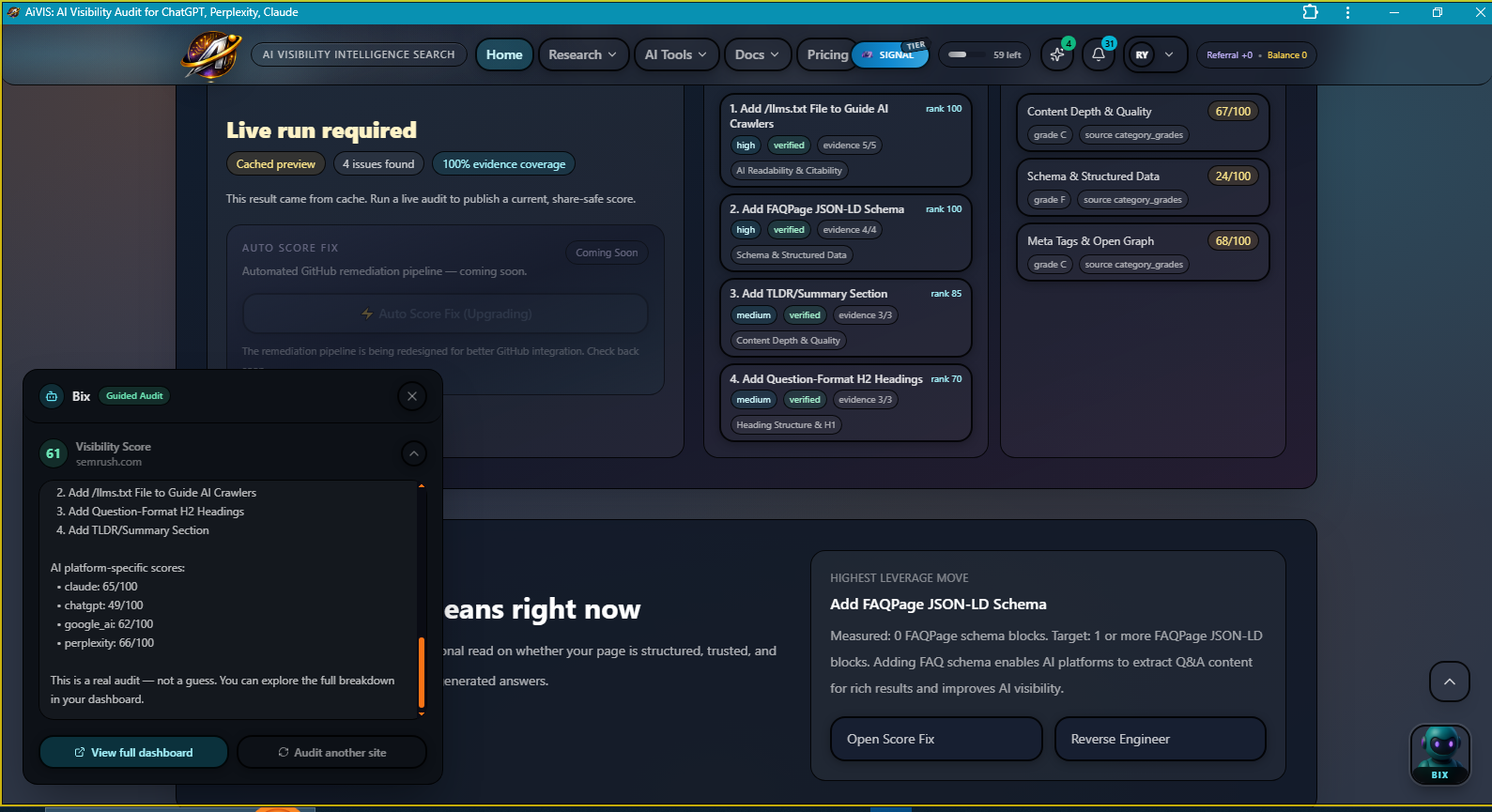Open recommendation Add /llms.txt File card
Image resolution: width=1492 pixels, height=812 pixels.
[845, 140]
